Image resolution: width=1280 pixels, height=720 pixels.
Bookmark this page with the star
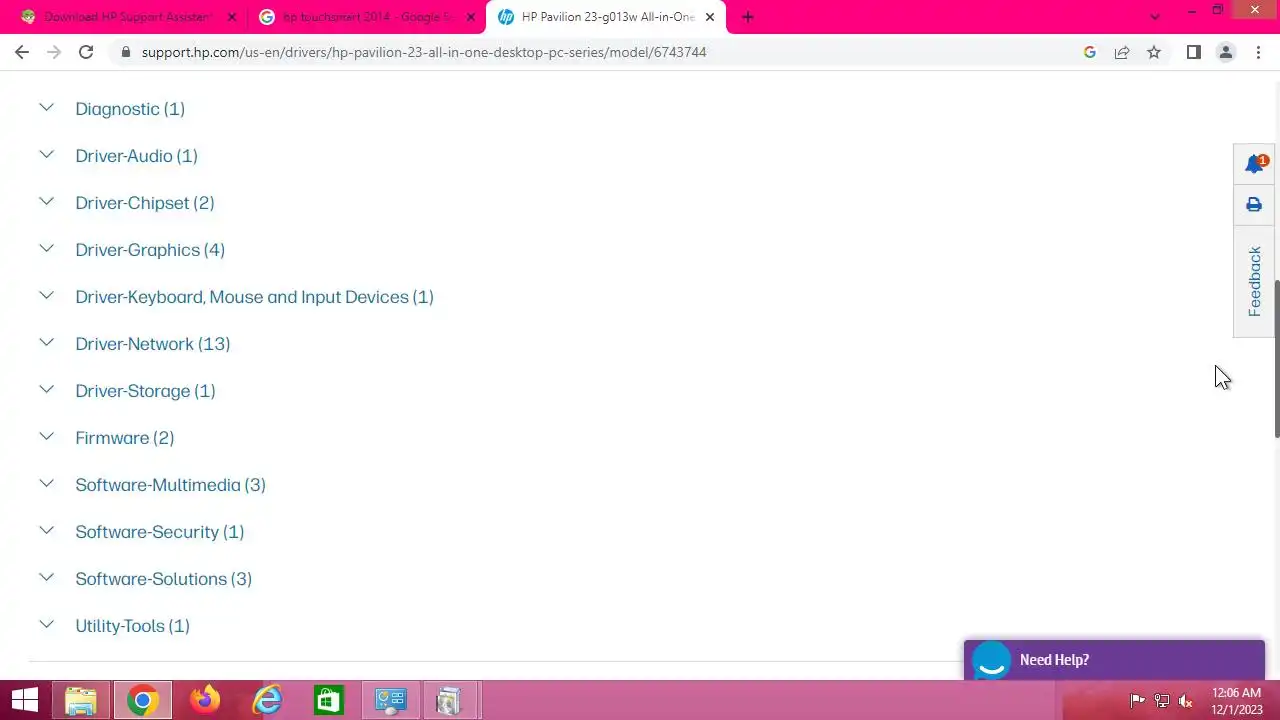(x=1154, y=52)
